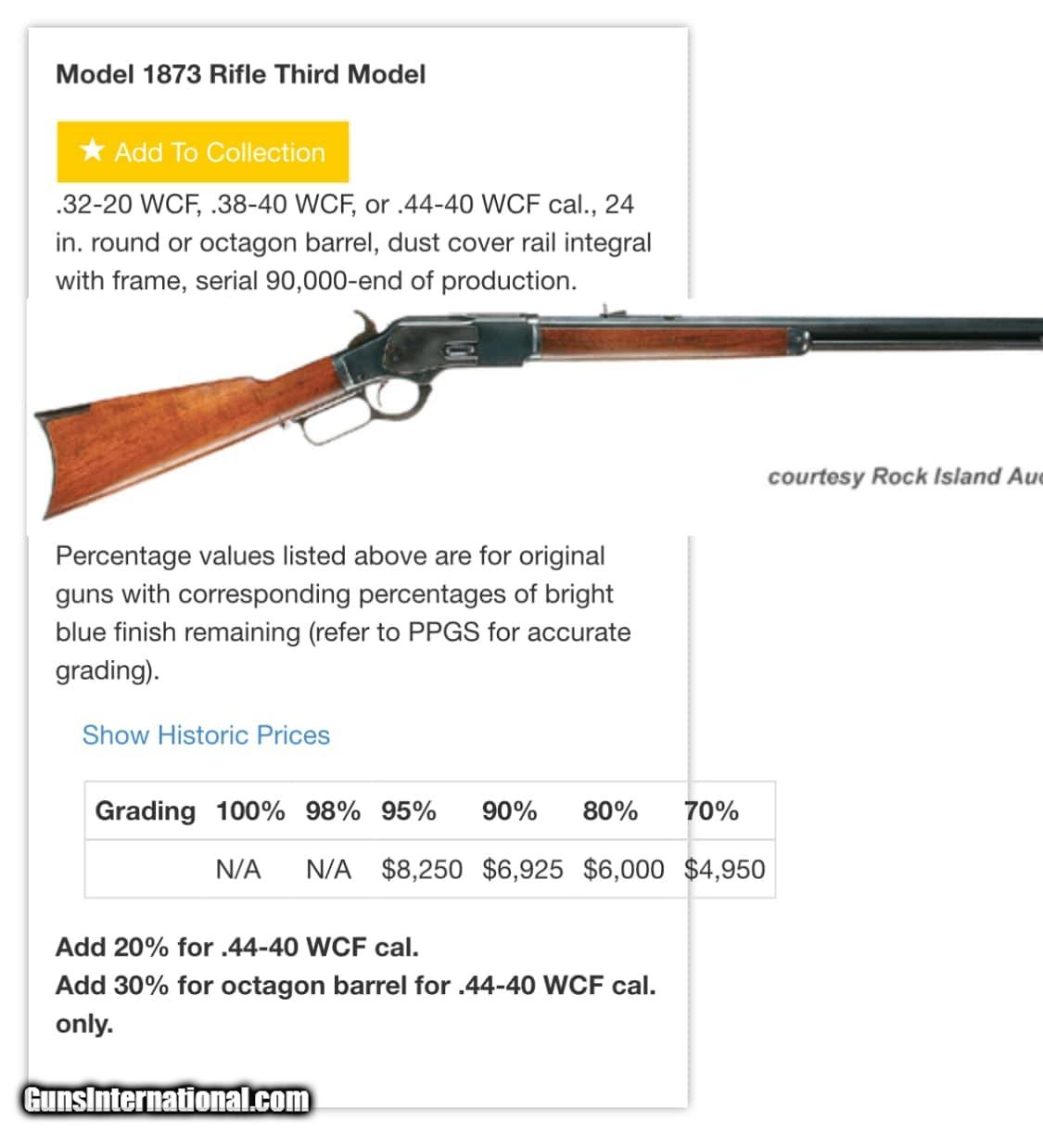1043x1148 pixels.
Task: Select the 100% grading column header
Action: [x=250, y=811]
